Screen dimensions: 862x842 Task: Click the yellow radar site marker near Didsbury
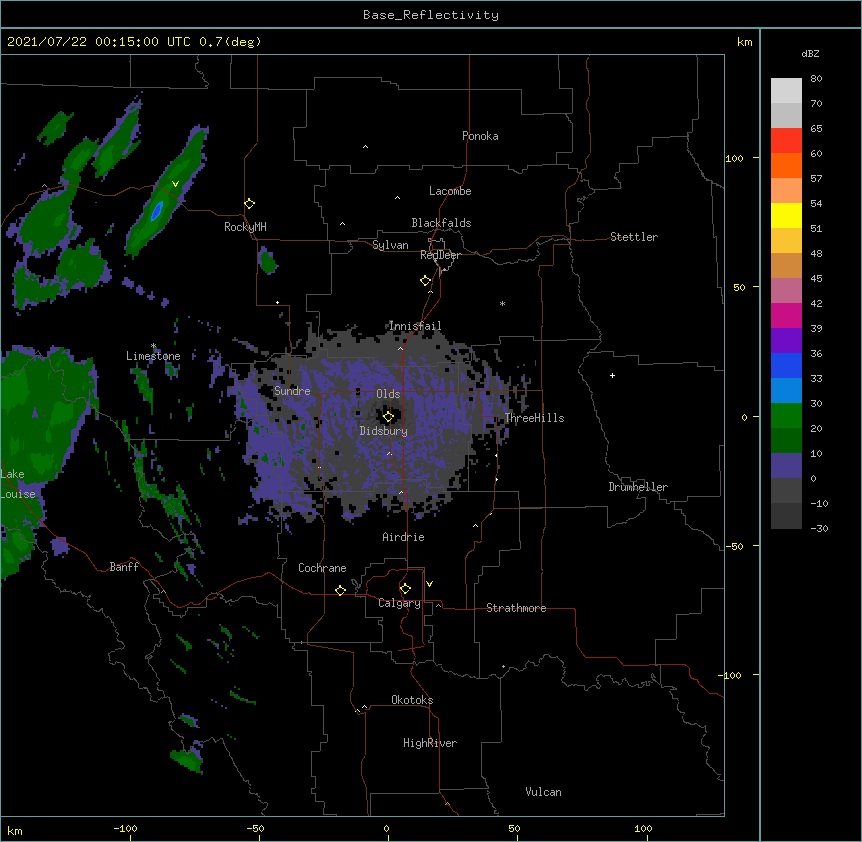click(x=388, y=417)
